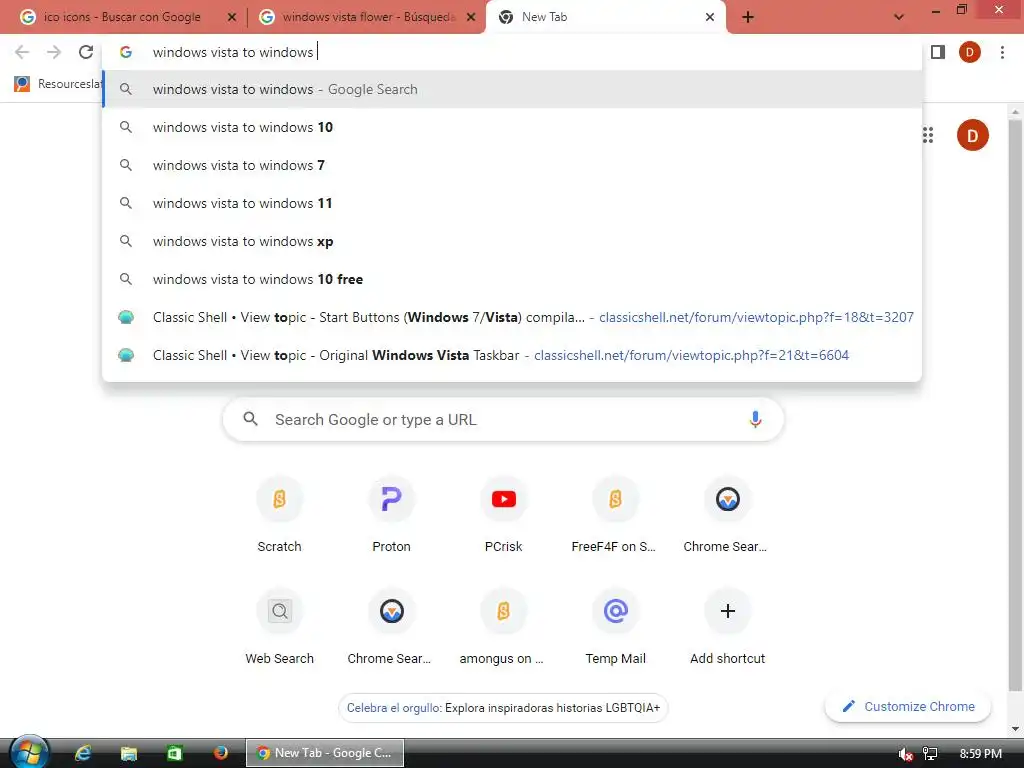Choose suggestion 'windows vista to windows 11'
Viewport: 1024px width, 768px height.
[x=513, y=203]
